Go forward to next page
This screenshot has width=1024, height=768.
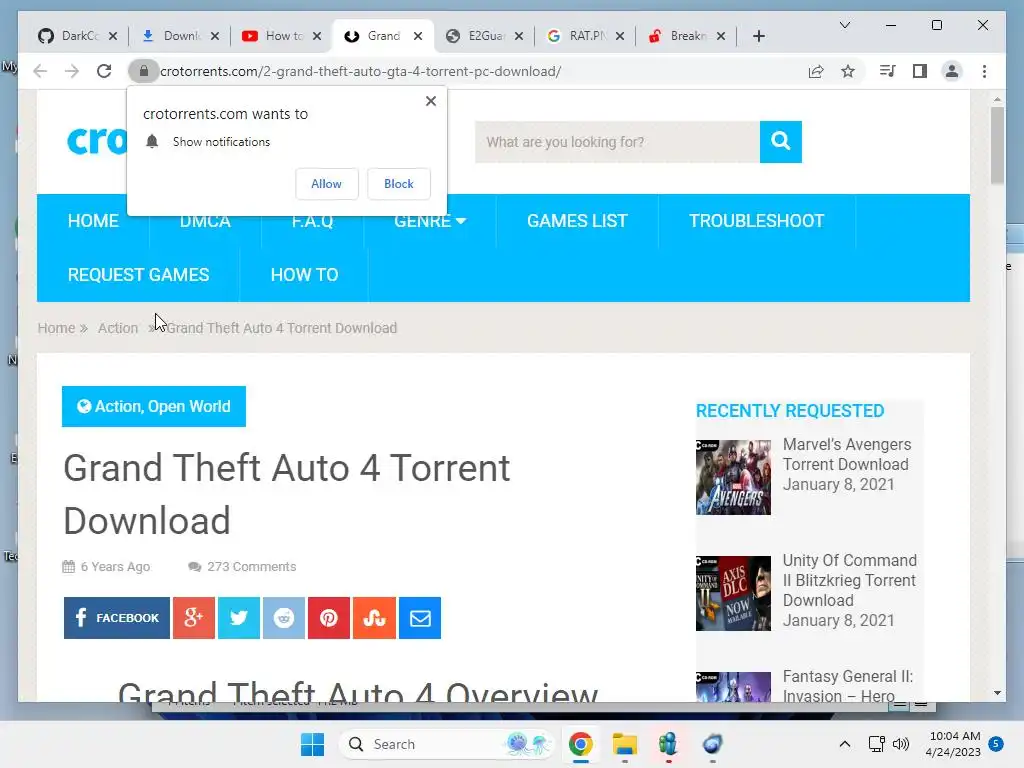72,71
